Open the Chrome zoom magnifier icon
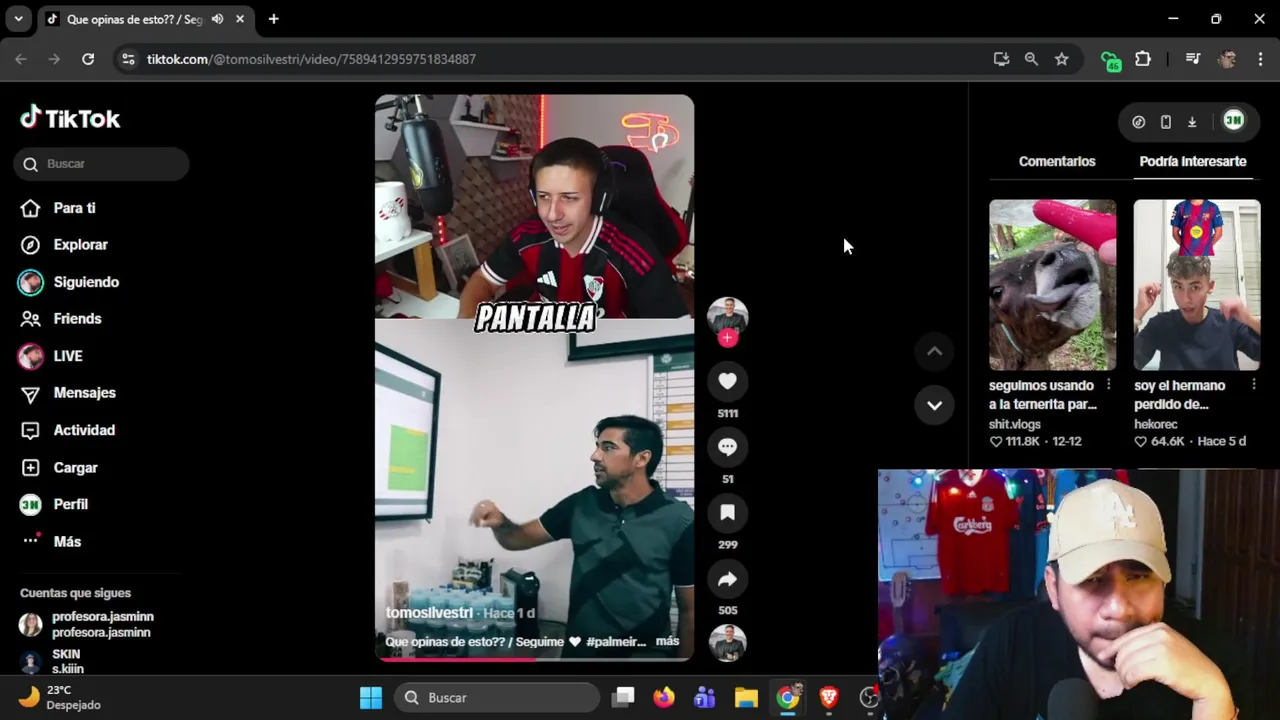This screenshot has width=1280, height=720. tap(1031, 59)
